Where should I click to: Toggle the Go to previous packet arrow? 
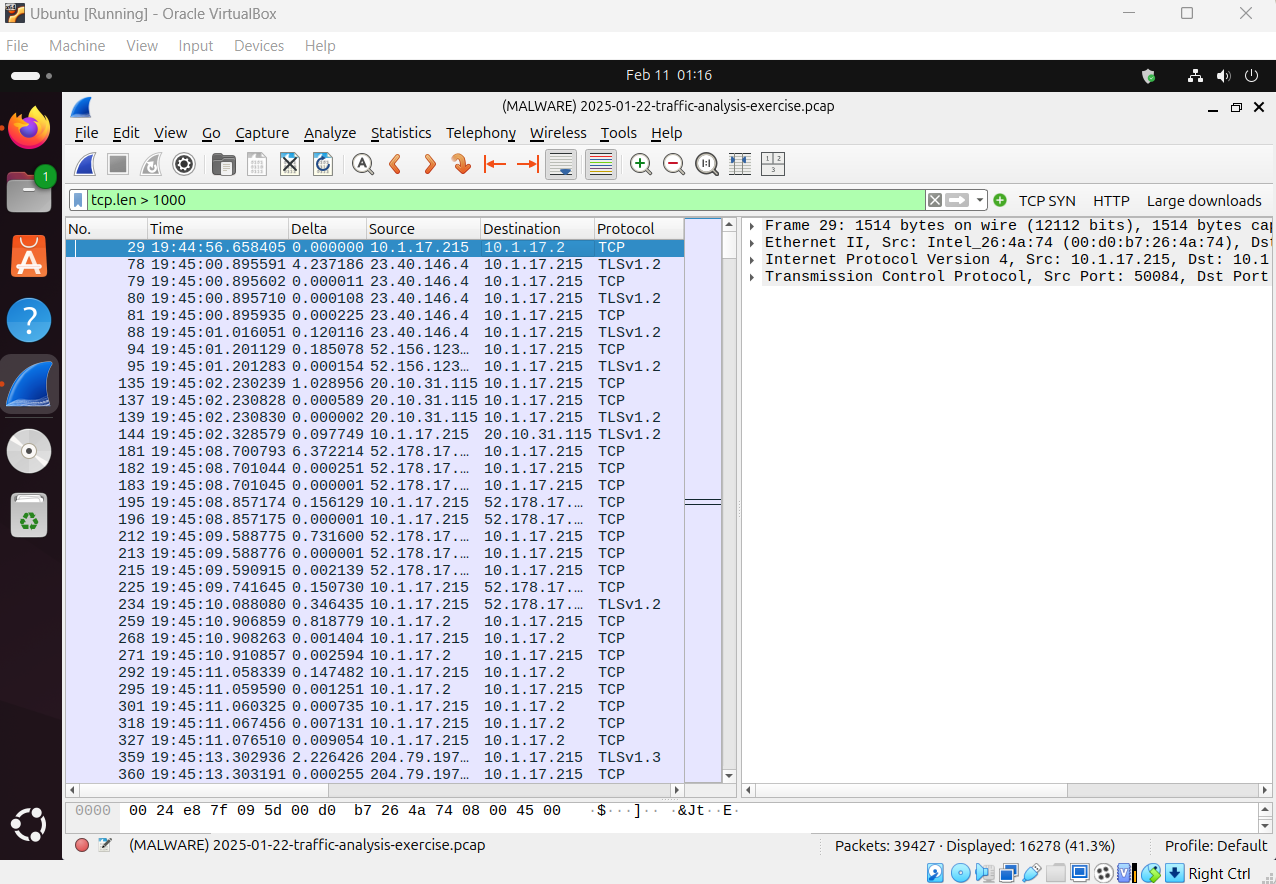pyautogui.click(x=394, y=164)
